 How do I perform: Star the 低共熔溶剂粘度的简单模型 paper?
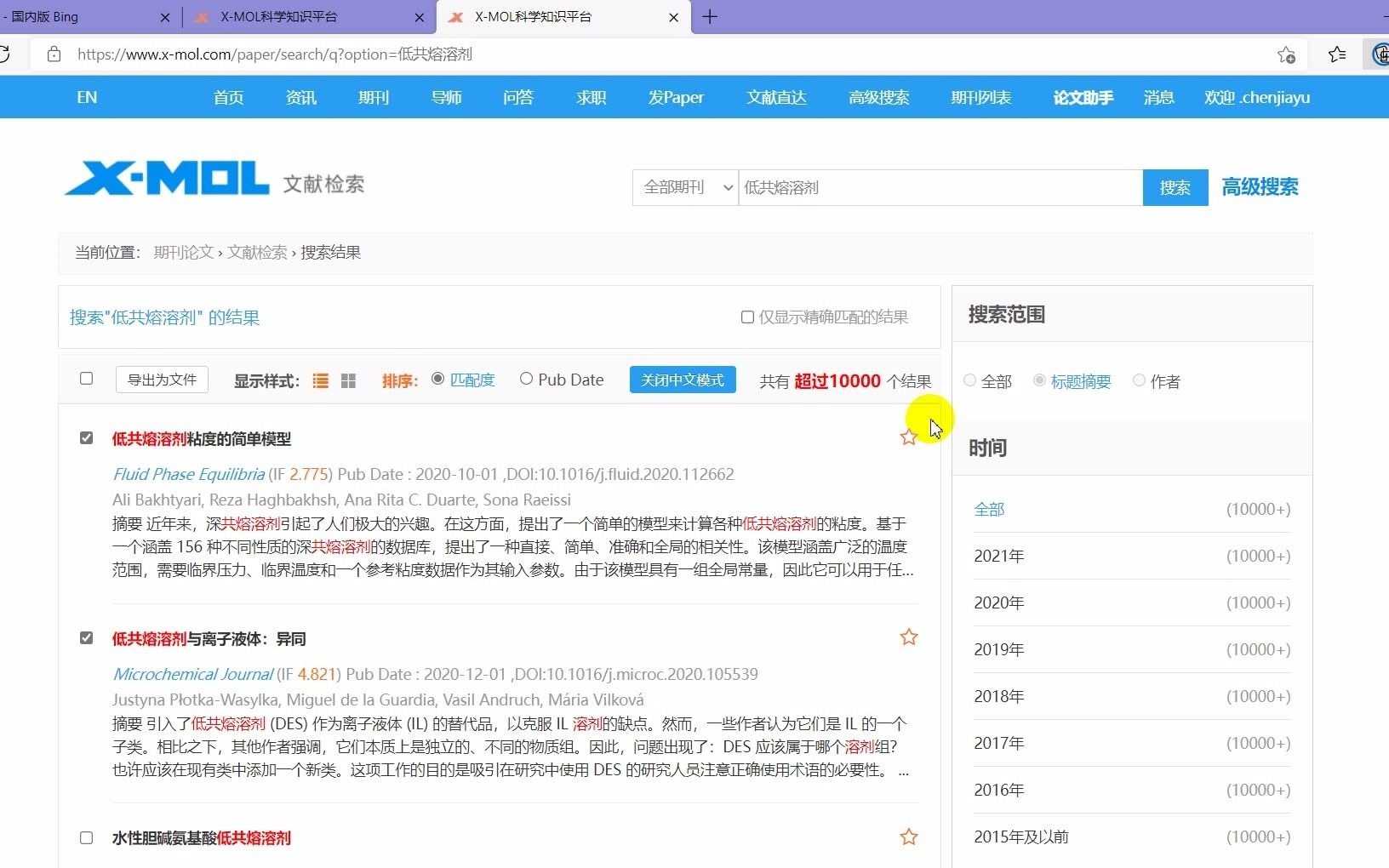pos(908,437)
